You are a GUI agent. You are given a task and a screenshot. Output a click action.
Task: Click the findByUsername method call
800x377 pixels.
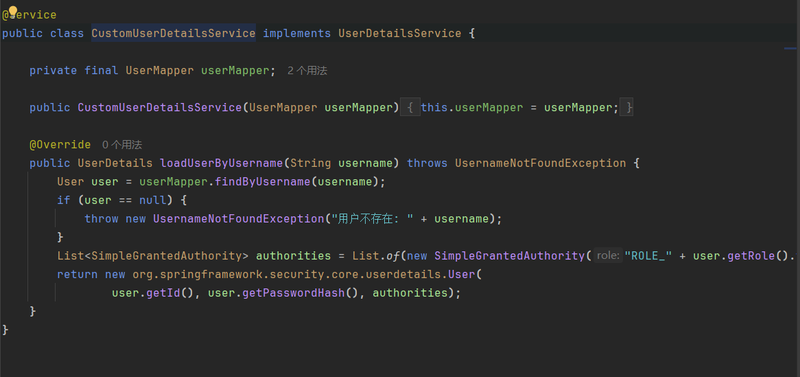pyautogui.click(x=263, y=182)
